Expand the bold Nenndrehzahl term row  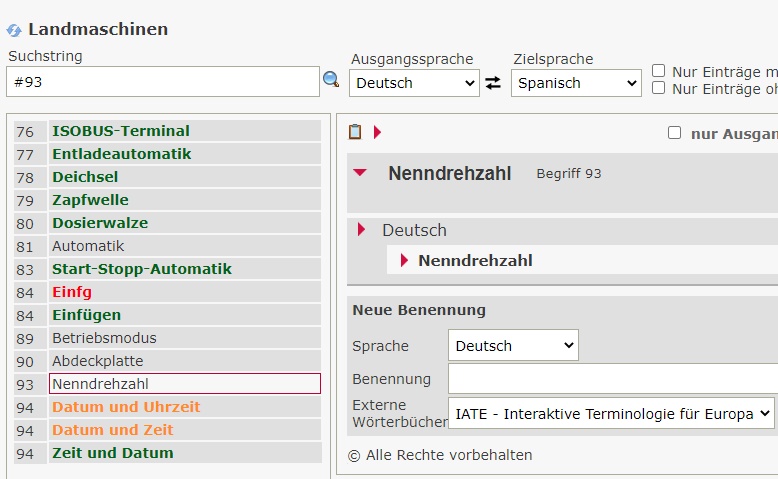coord(405,261)
